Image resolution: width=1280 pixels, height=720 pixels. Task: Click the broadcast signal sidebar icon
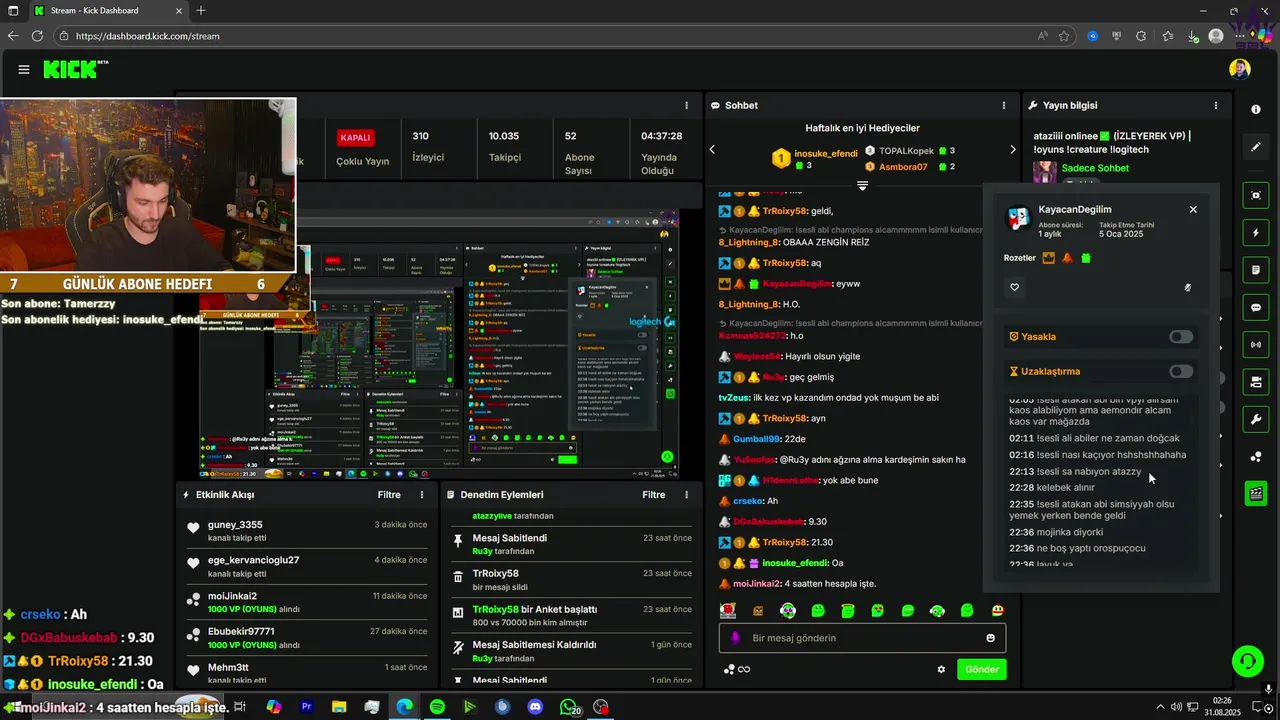click(x=1256, y=345)
